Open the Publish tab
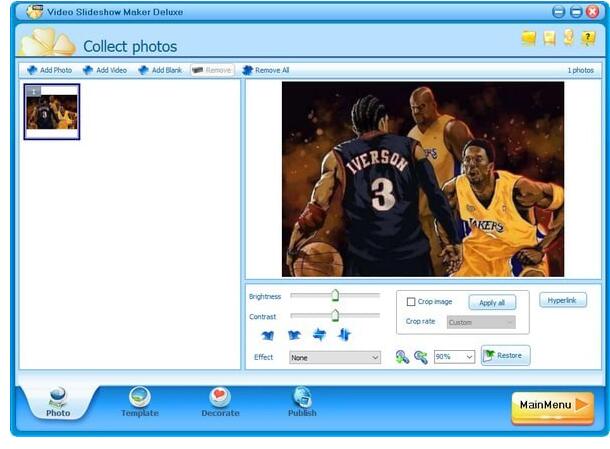The image size is (610, 449). [302, 402]
